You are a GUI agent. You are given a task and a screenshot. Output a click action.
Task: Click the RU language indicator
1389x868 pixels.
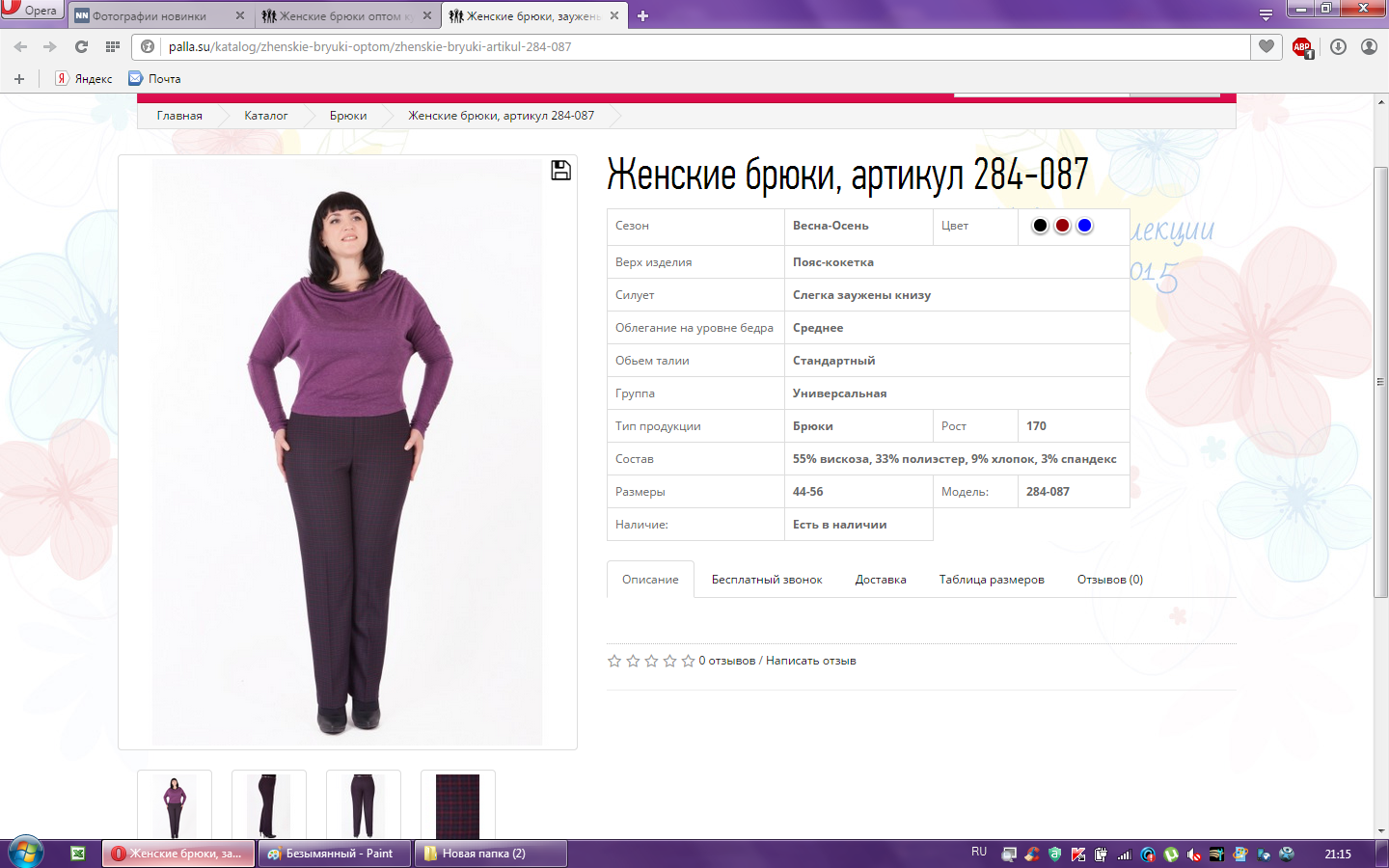pyautogui.click(x=979, y=853)
